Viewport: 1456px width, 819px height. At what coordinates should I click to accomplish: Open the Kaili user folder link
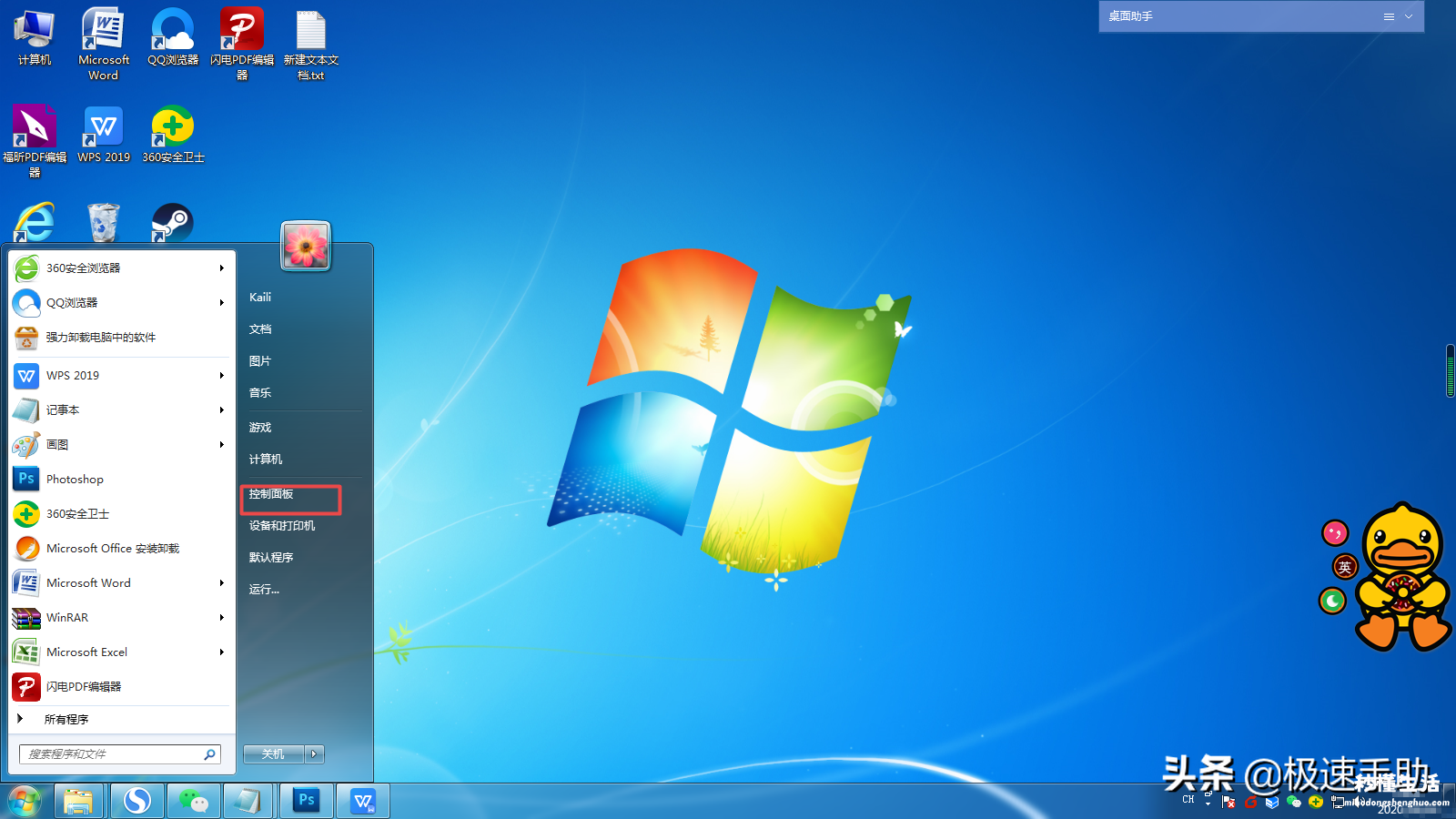260,298
